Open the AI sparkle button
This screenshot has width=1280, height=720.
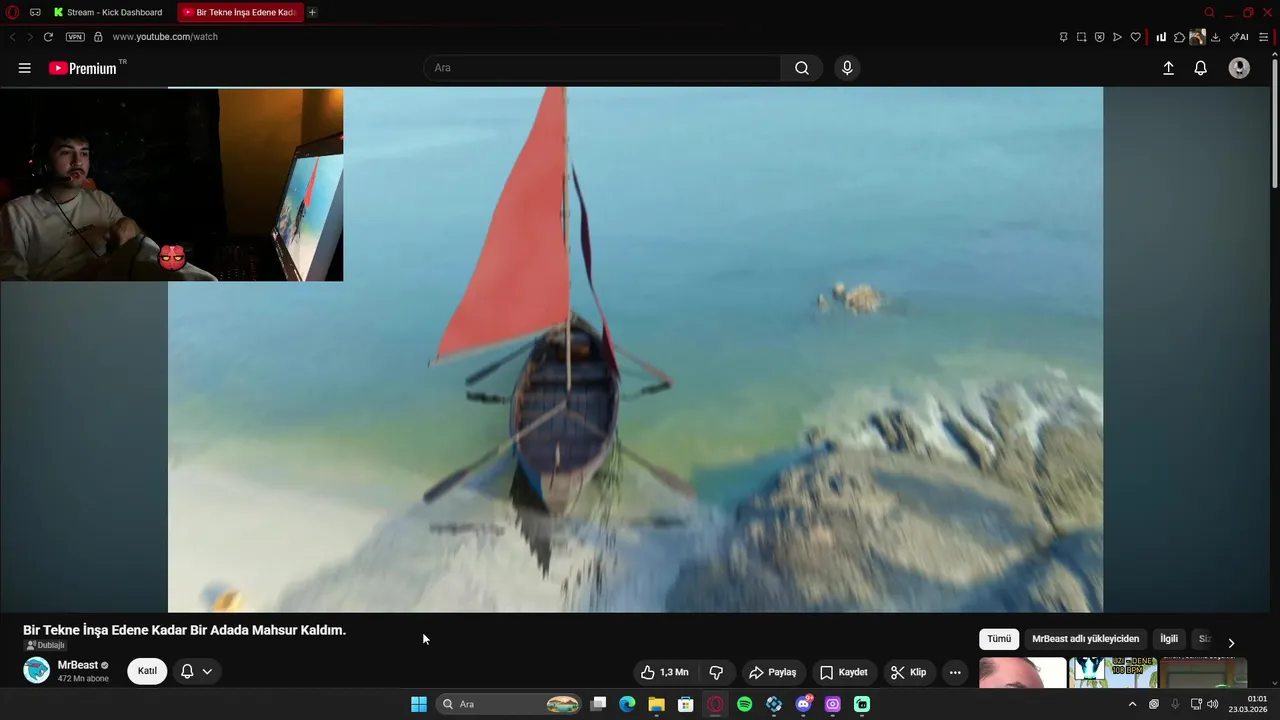click(1239, 37)
